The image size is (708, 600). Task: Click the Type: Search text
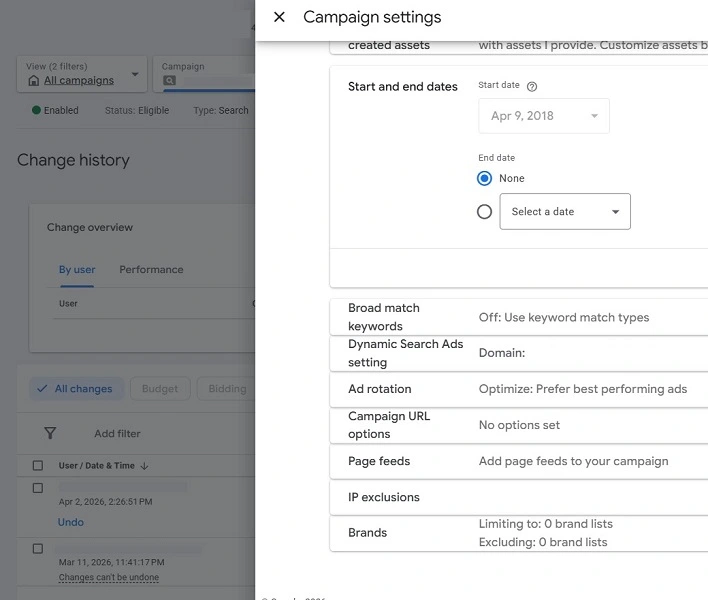(x=221, y=110)
